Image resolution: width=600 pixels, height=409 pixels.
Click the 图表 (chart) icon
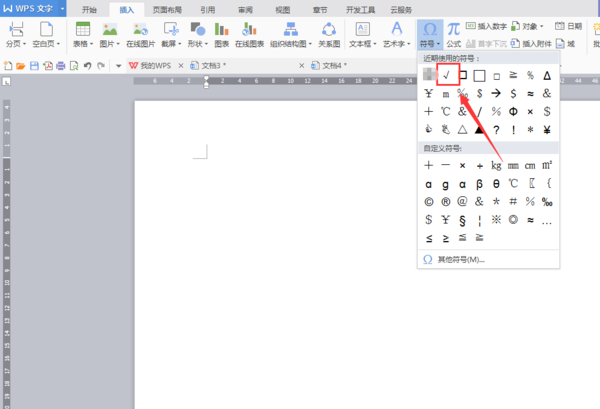[x=221, y=34]
